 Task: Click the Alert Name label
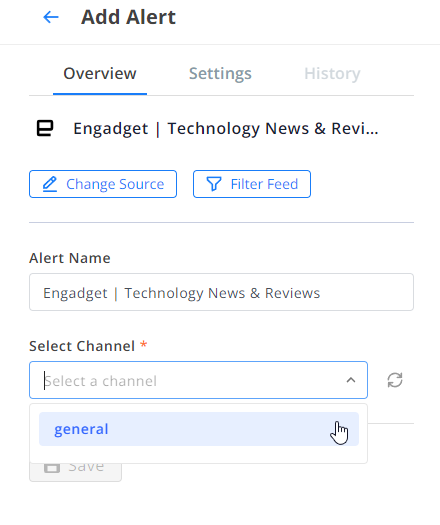click(x=70, y=258)
